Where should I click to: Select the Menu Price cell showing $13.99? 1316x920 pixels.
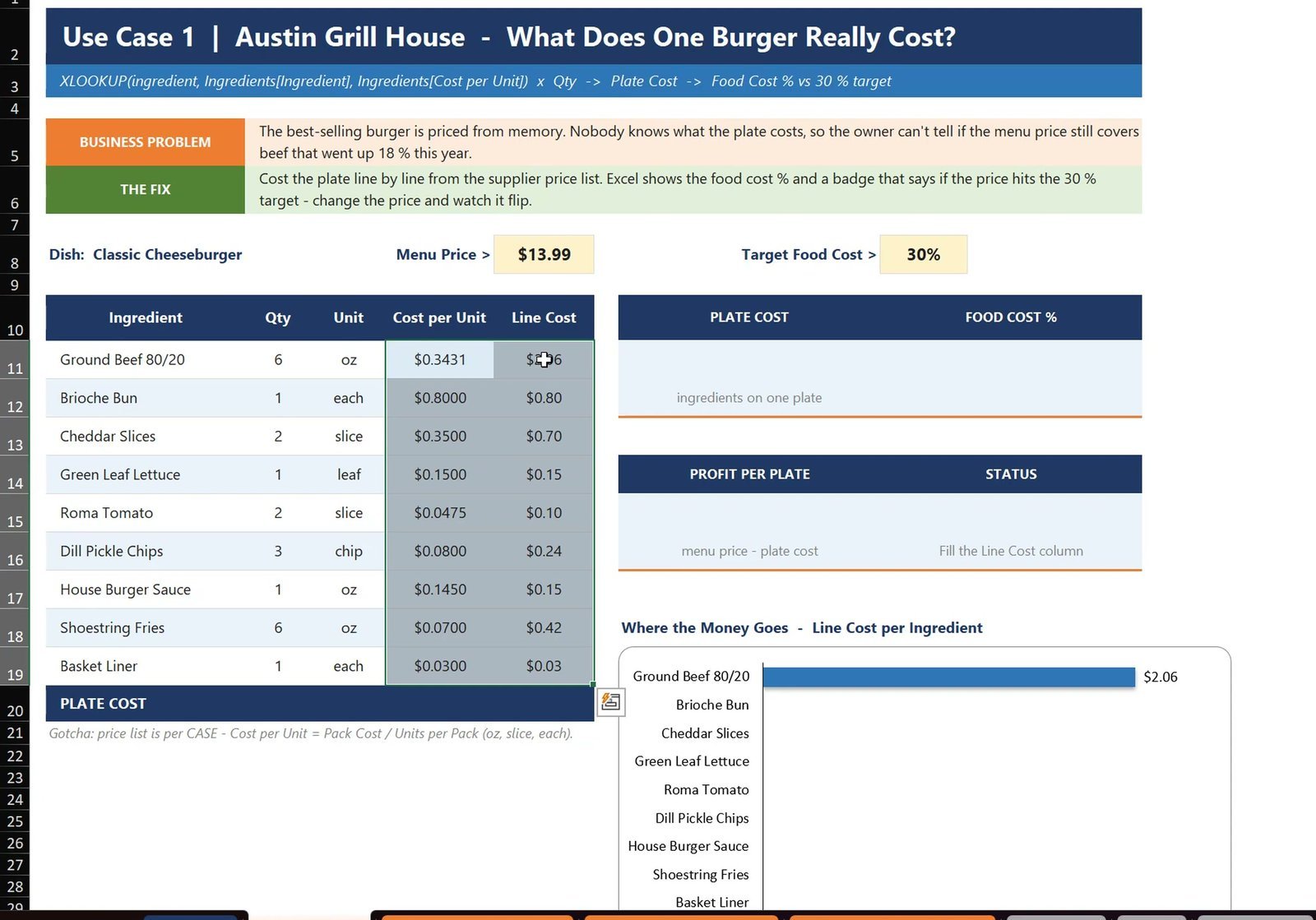[x=544, y=254]
